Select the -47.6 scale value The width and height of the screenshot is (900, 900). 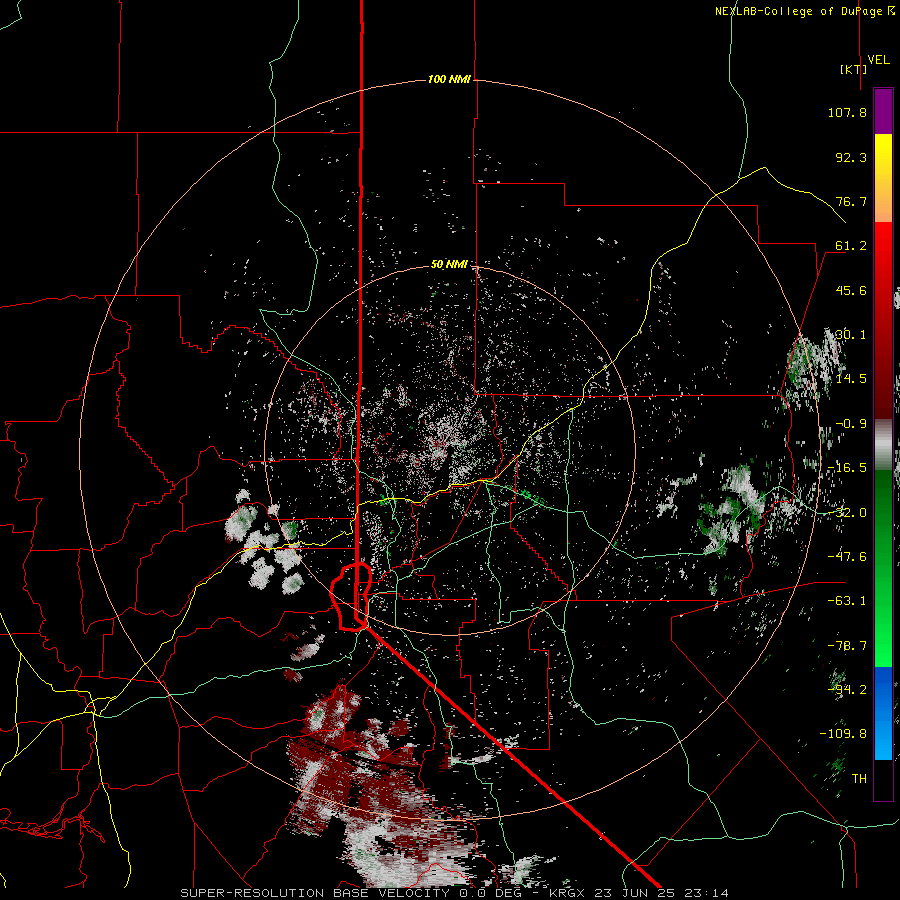(847, 557)
